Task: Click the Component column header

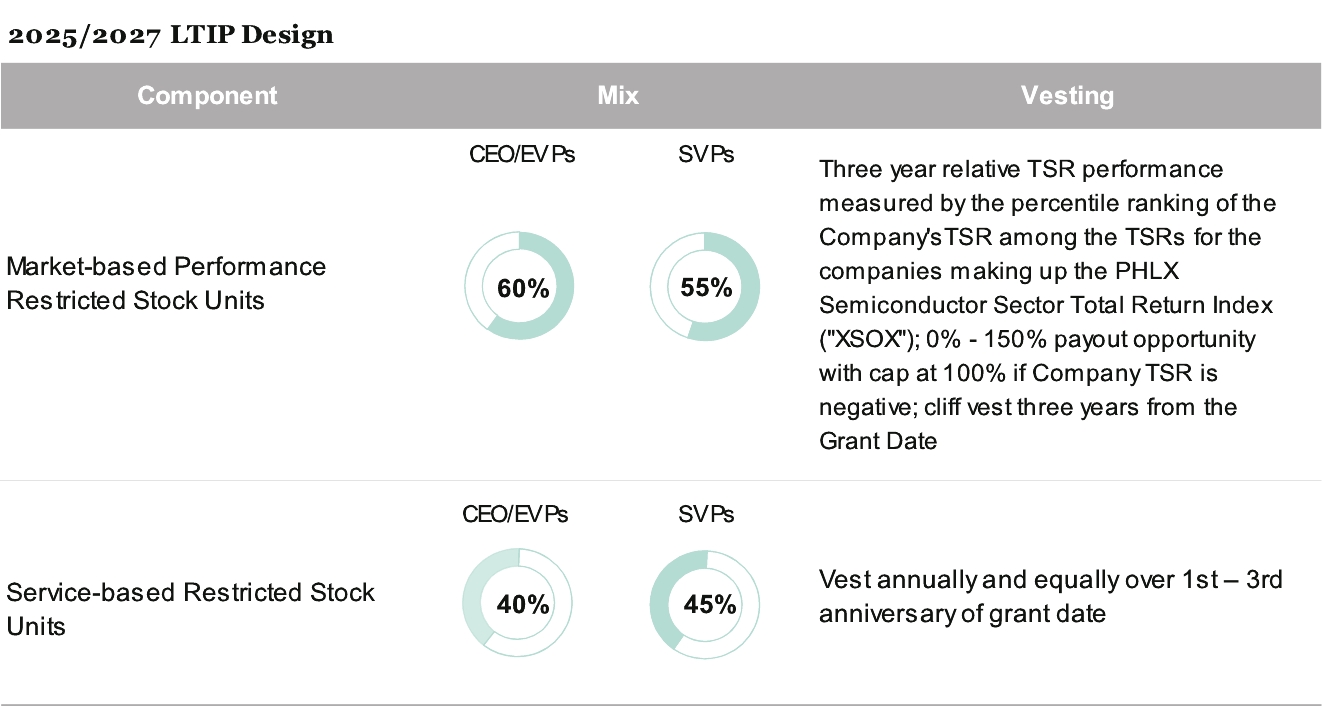Action: click(x=207, y=96)
